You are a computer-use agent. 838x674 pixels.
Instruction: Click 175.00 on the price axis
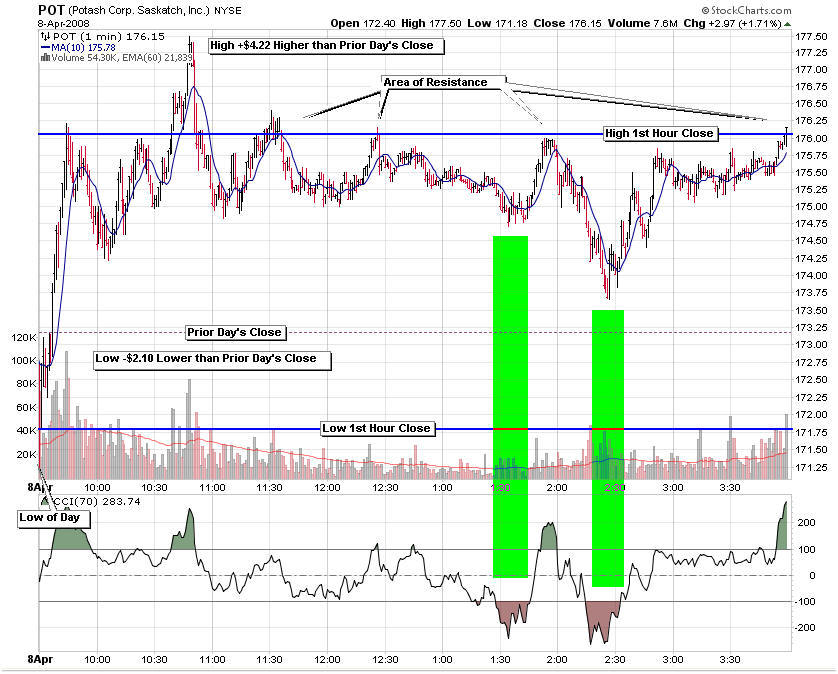point(810,206)
